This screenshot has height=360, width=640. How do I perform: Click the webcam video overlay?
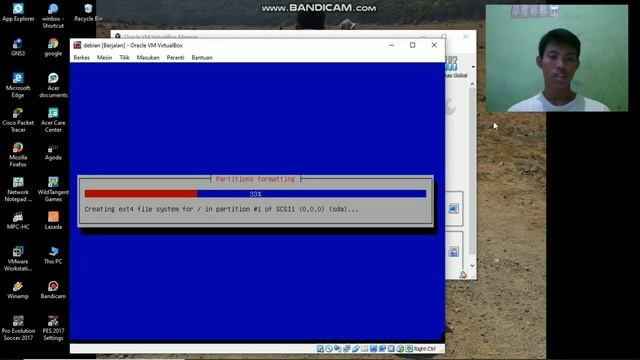click(557, 58)
